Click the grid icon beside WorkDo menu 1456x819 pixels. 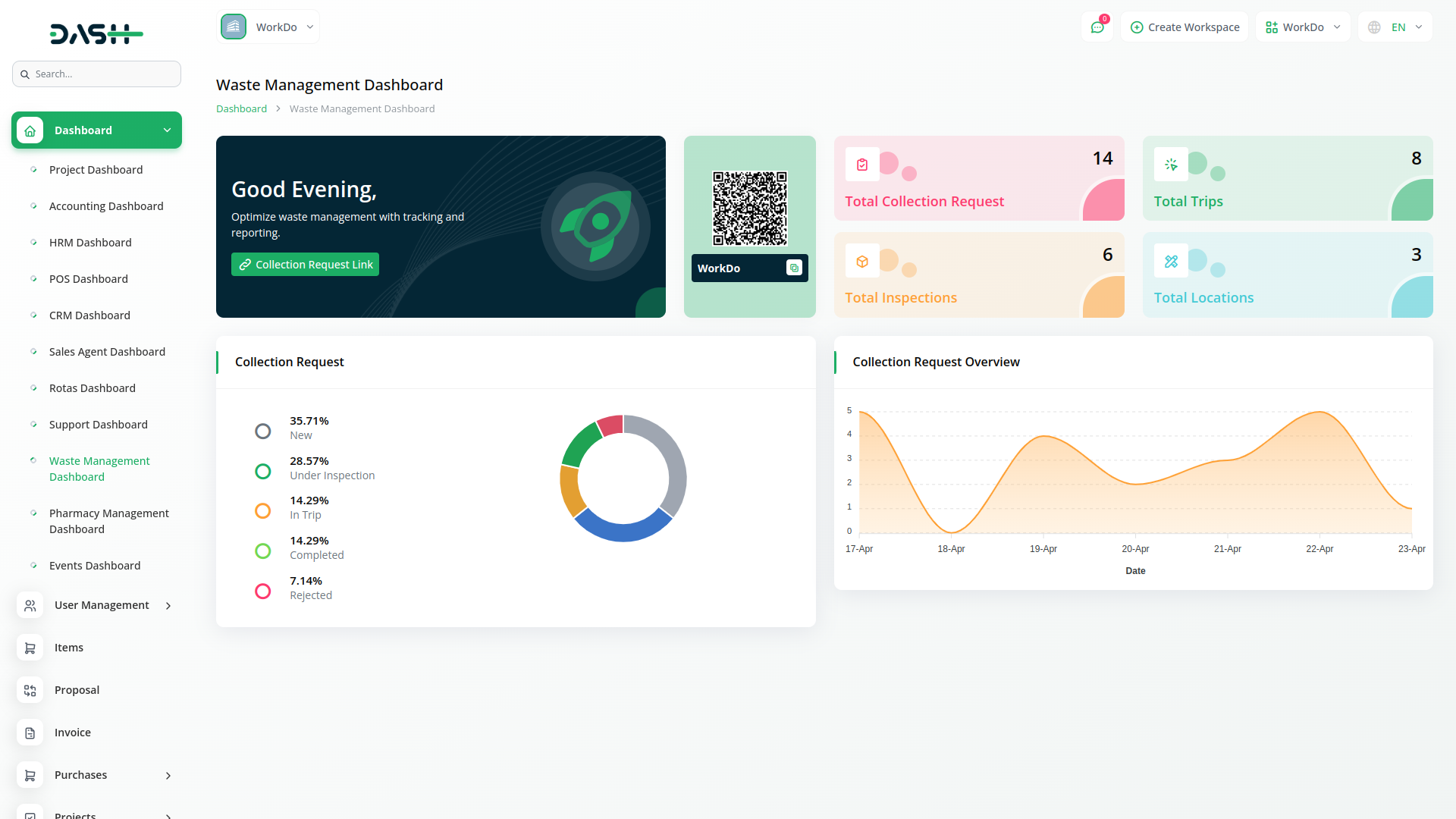(x=1272, y=27)
